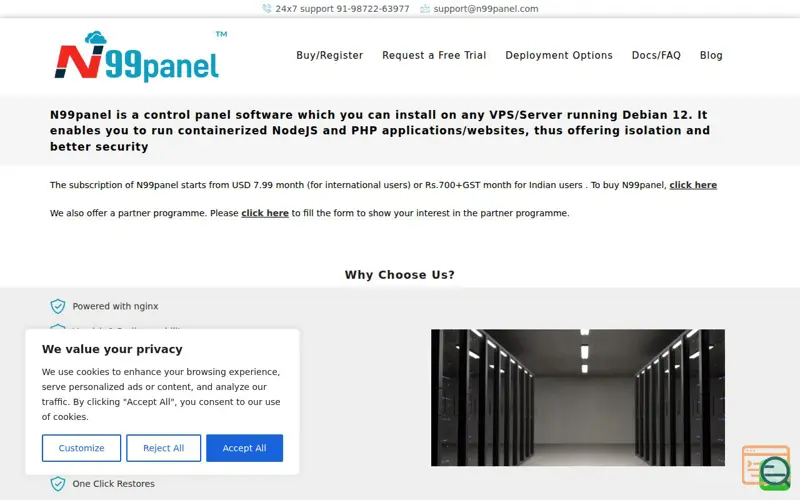Accept all cookies
The height and width of the screenshot is (500, 800).
coord(244,448)
